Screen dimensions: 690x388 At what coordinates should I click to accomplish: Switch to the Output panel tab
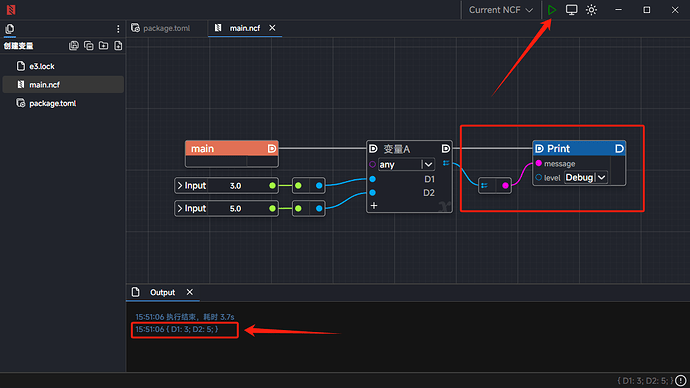coord(162,293)
